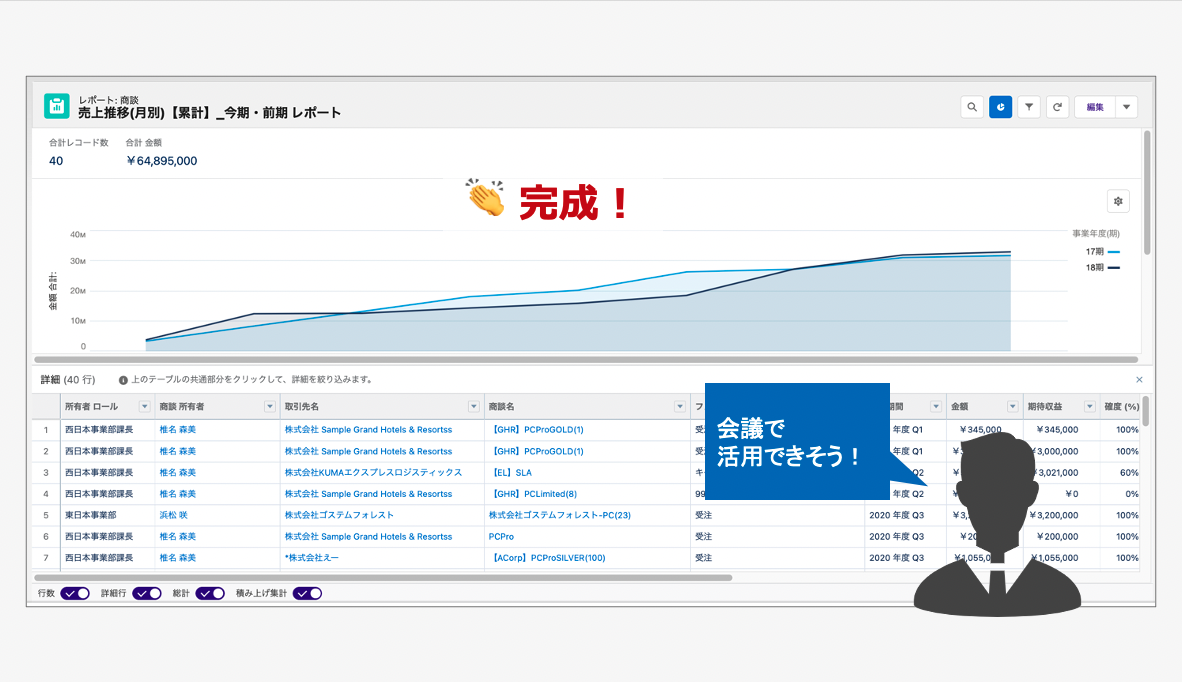Toggle the 積み上げ集計 switch
Viewport: 1182px width, 682px height.
click(x=308, y=593)
